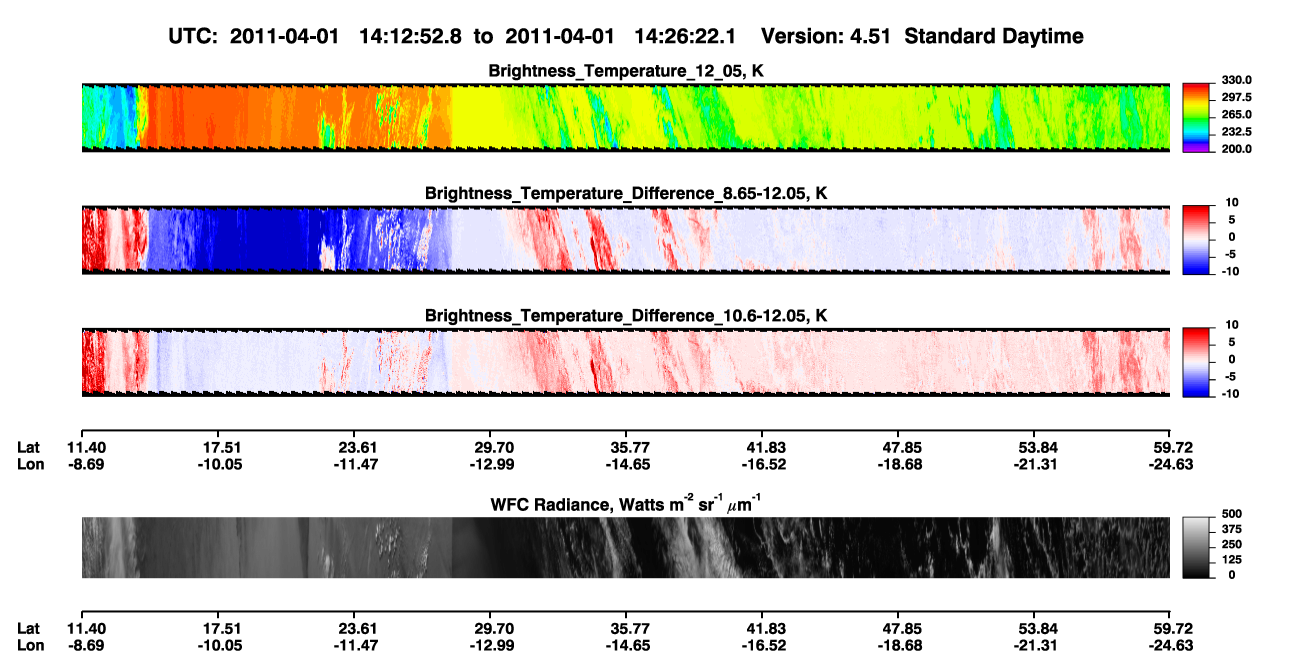Click the grayscale colorbar beside WFC Radiance
Image resolution: width=1300 pixels, height=667 pixels.
tap(1198, 546)
